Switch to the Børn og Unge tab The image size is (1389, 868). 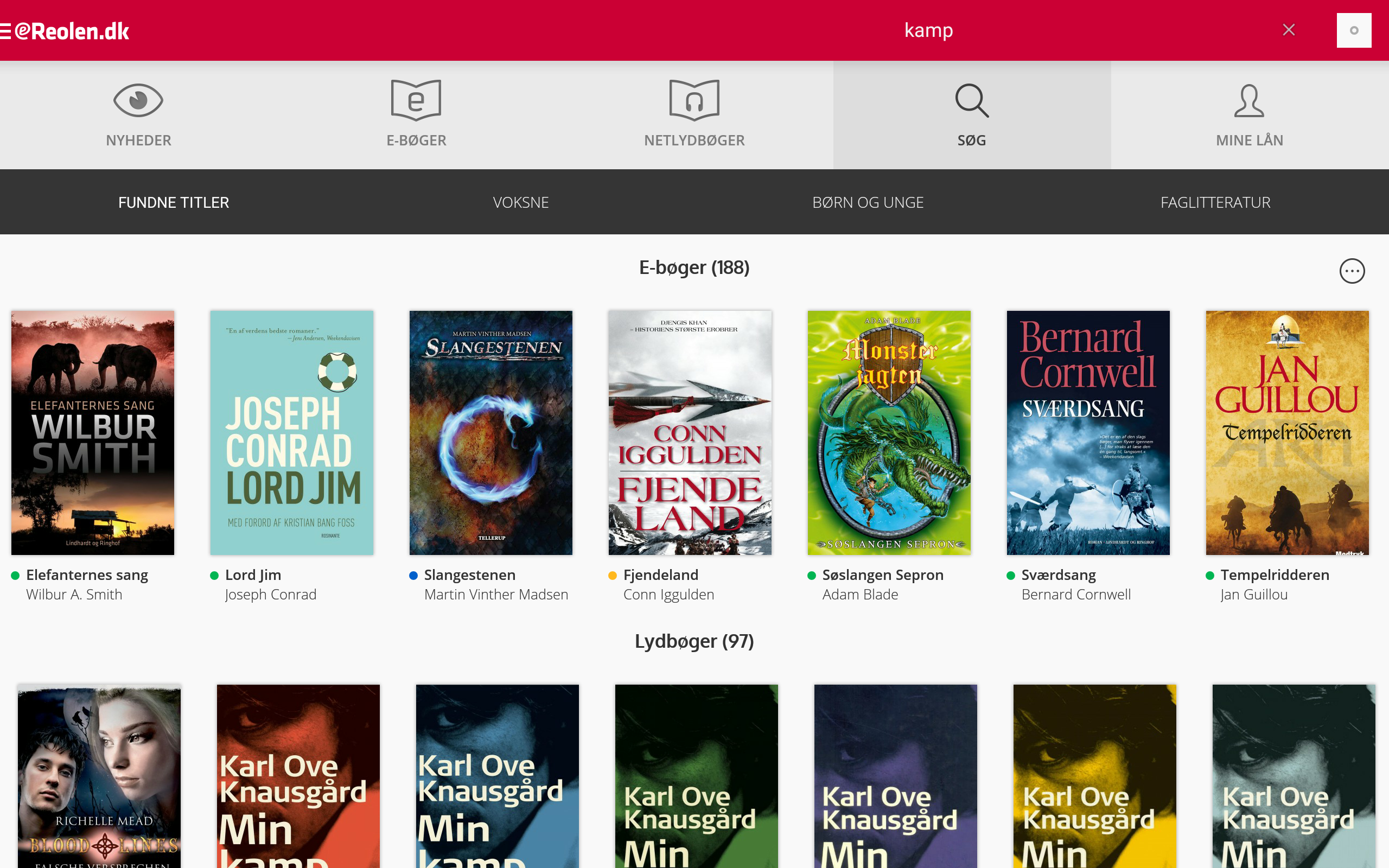[868, 202]
